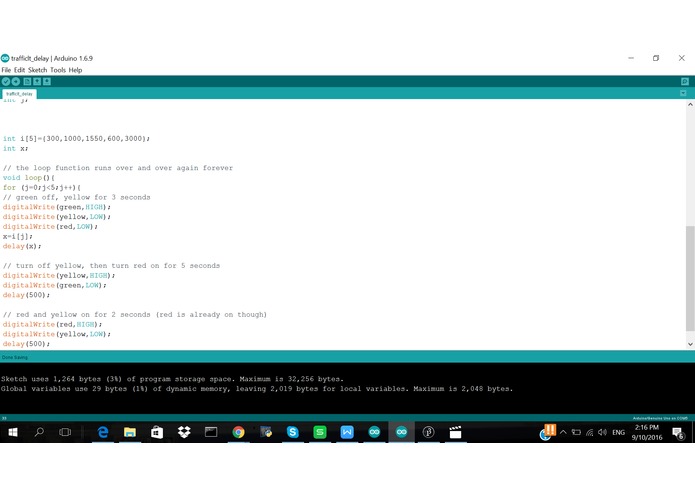Viewport: 695px width, 494px height.
Task: Open the File menu
Action: point(6,70)
